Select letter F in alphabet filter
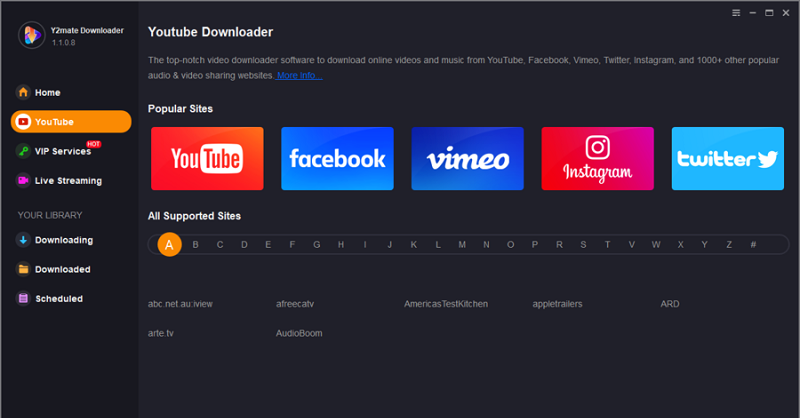 pyautogui.click(x=292, y=244)
